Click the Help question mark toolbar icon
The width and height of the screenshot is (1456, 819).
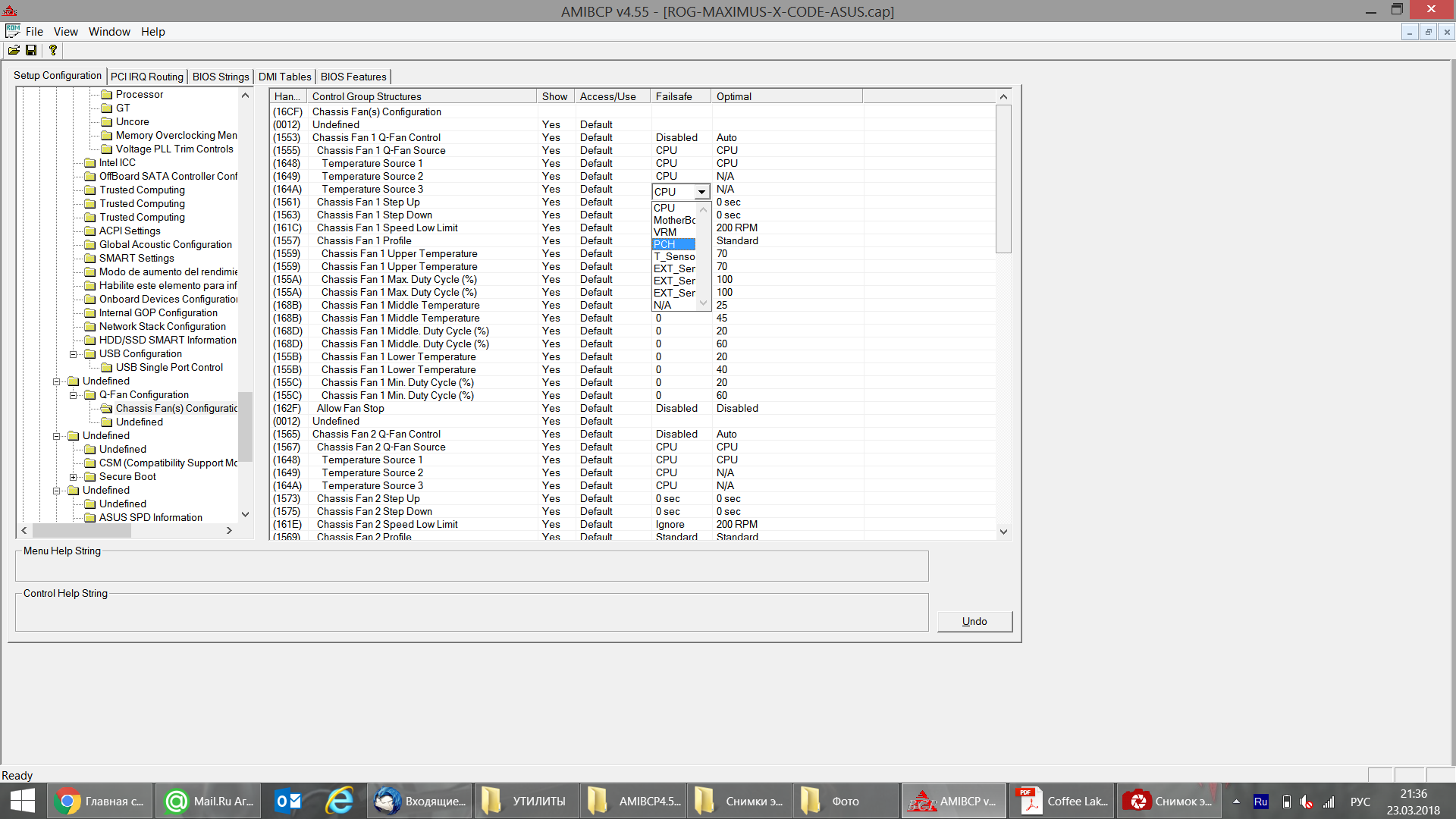[52, 50]
